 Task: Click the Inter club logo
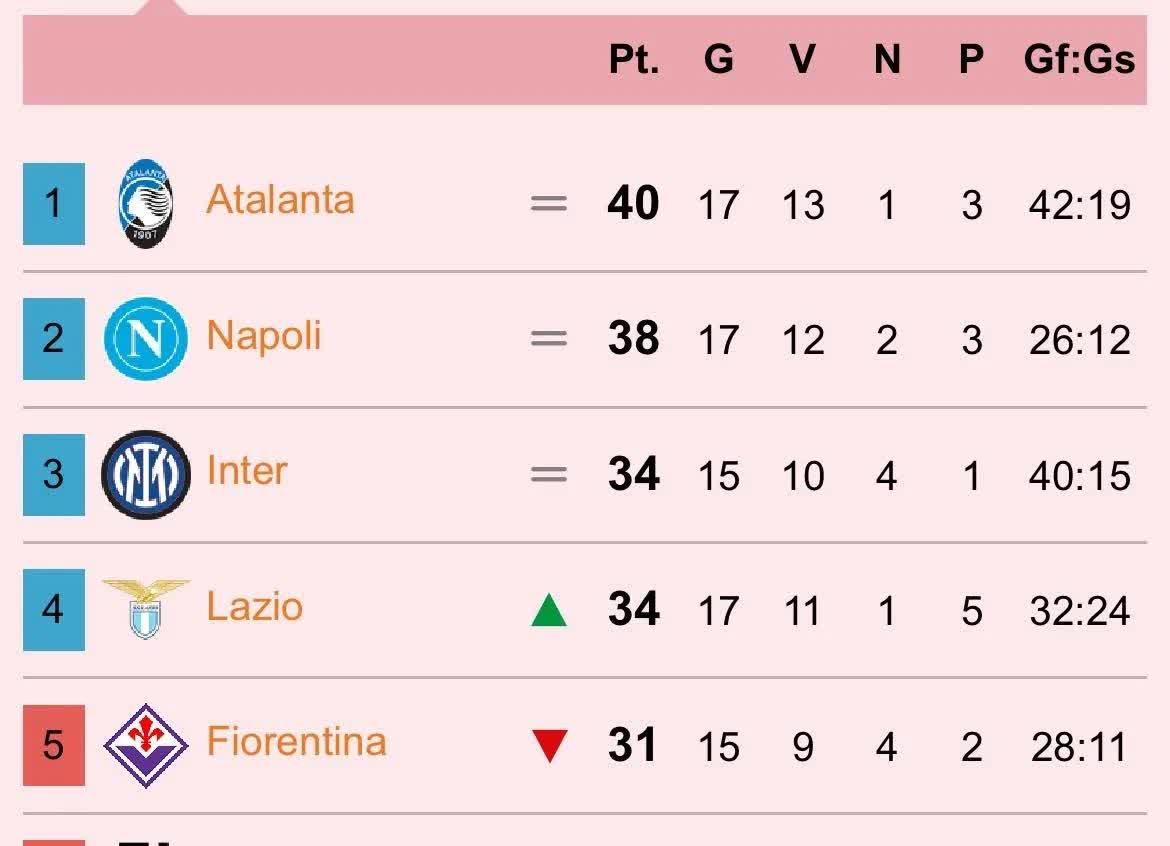click(x=146, y=474)
